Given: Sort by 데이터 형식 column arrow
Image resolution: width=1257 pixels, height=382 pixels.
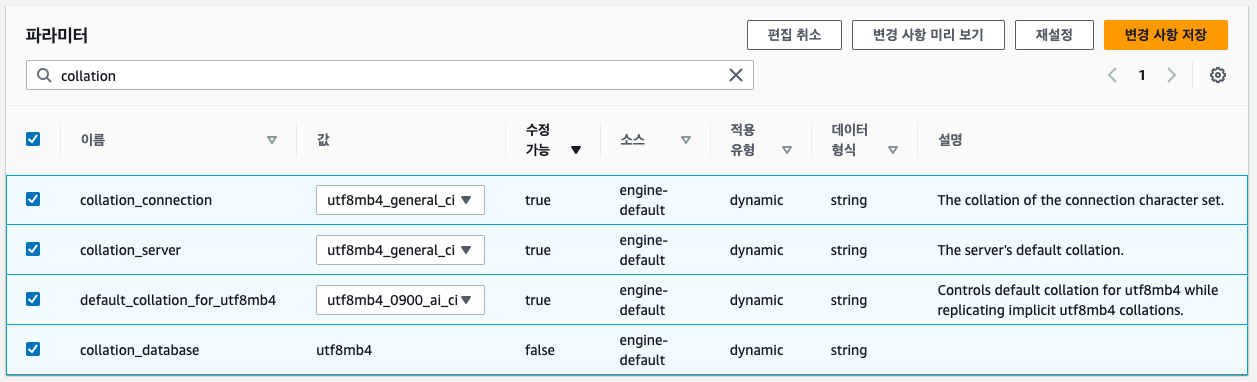Looking at the screenshot, I should [x=893, y=150].
